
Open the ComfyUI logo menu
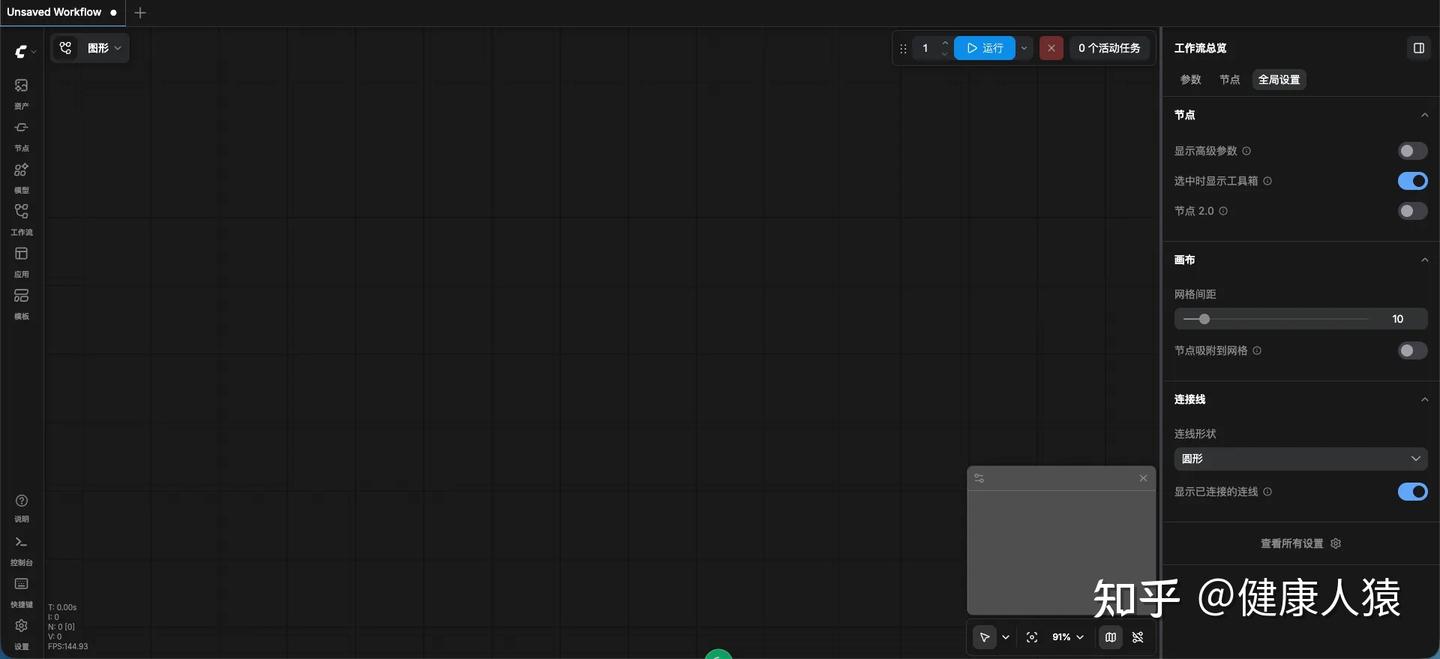(x=21, y=51)
